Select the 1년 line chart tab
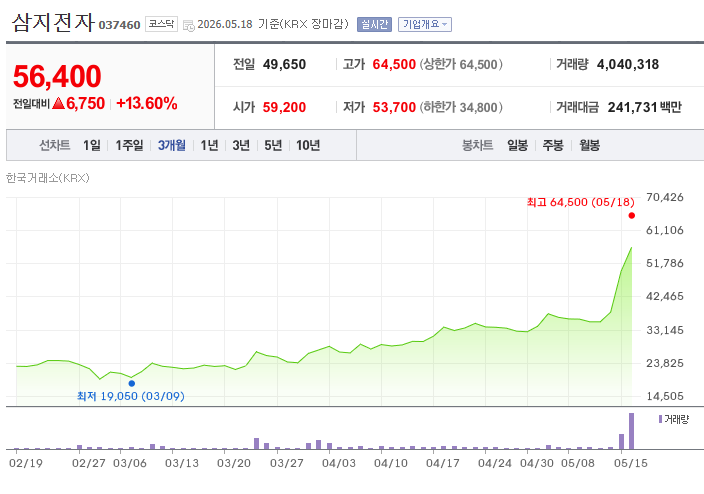This screenshot has width=704, height=494. coord(209,145)
